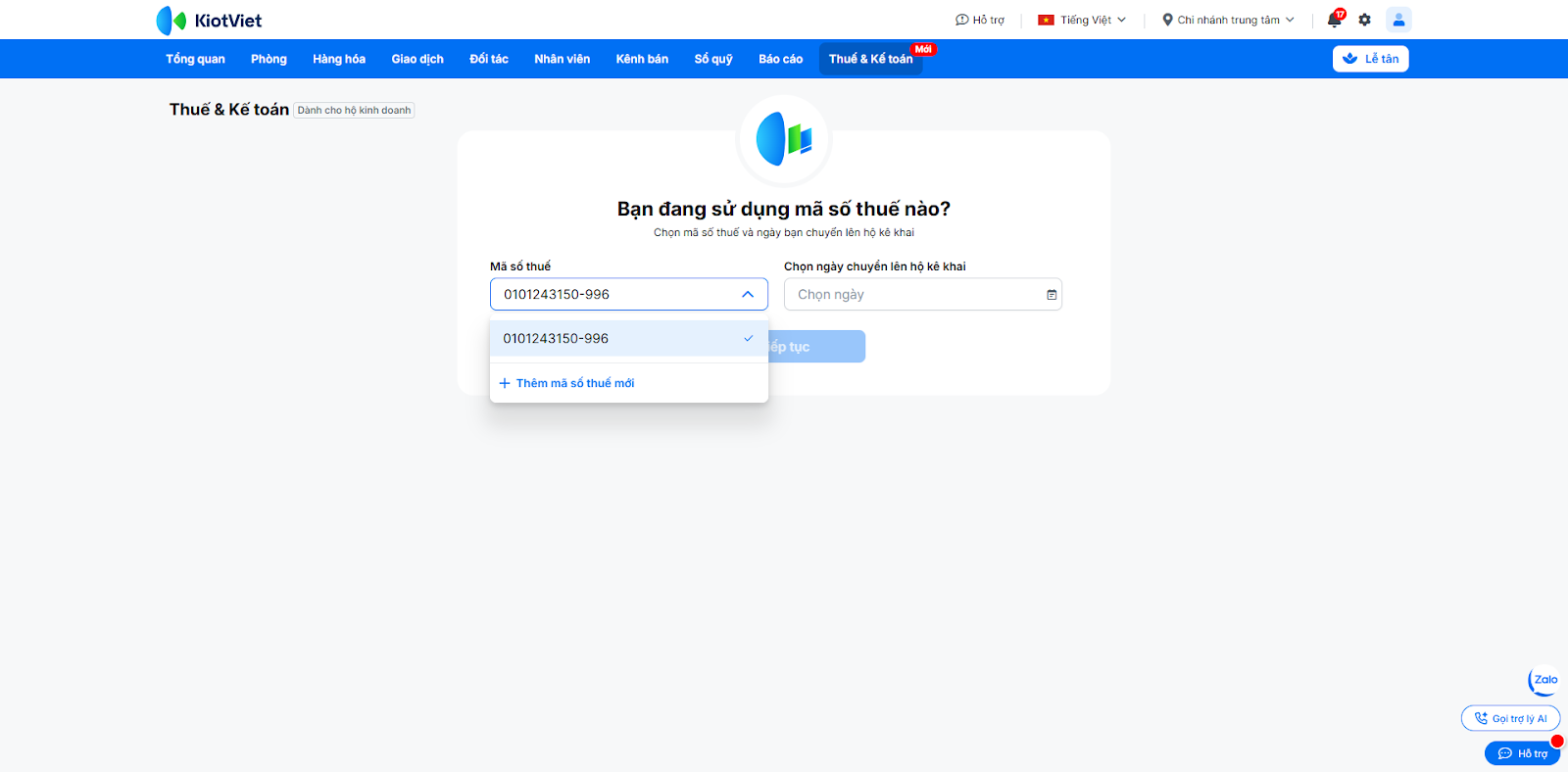Open the notifications bell

tap(1334, 20)
